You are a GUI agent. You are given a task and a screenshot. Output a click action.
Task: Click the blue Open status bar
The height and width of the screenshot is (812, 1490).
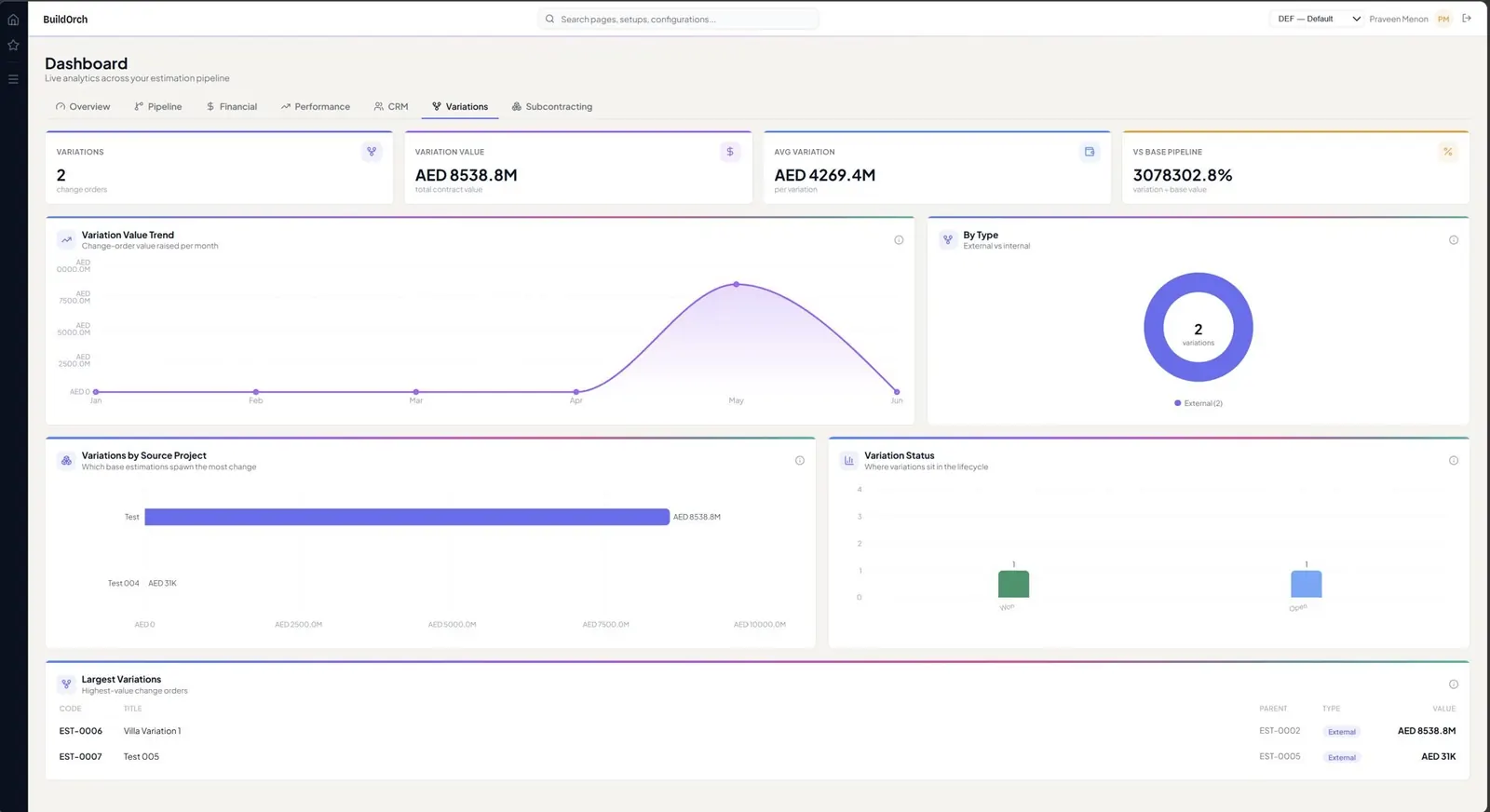[1306, 584]
